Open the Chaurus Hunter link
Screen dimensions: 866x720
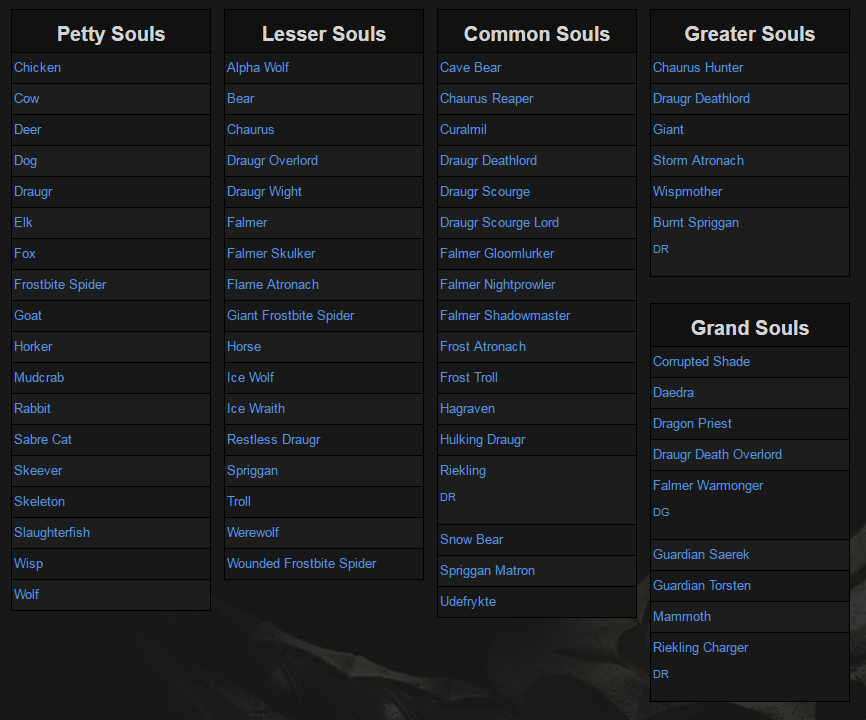(x=698, y=68)
